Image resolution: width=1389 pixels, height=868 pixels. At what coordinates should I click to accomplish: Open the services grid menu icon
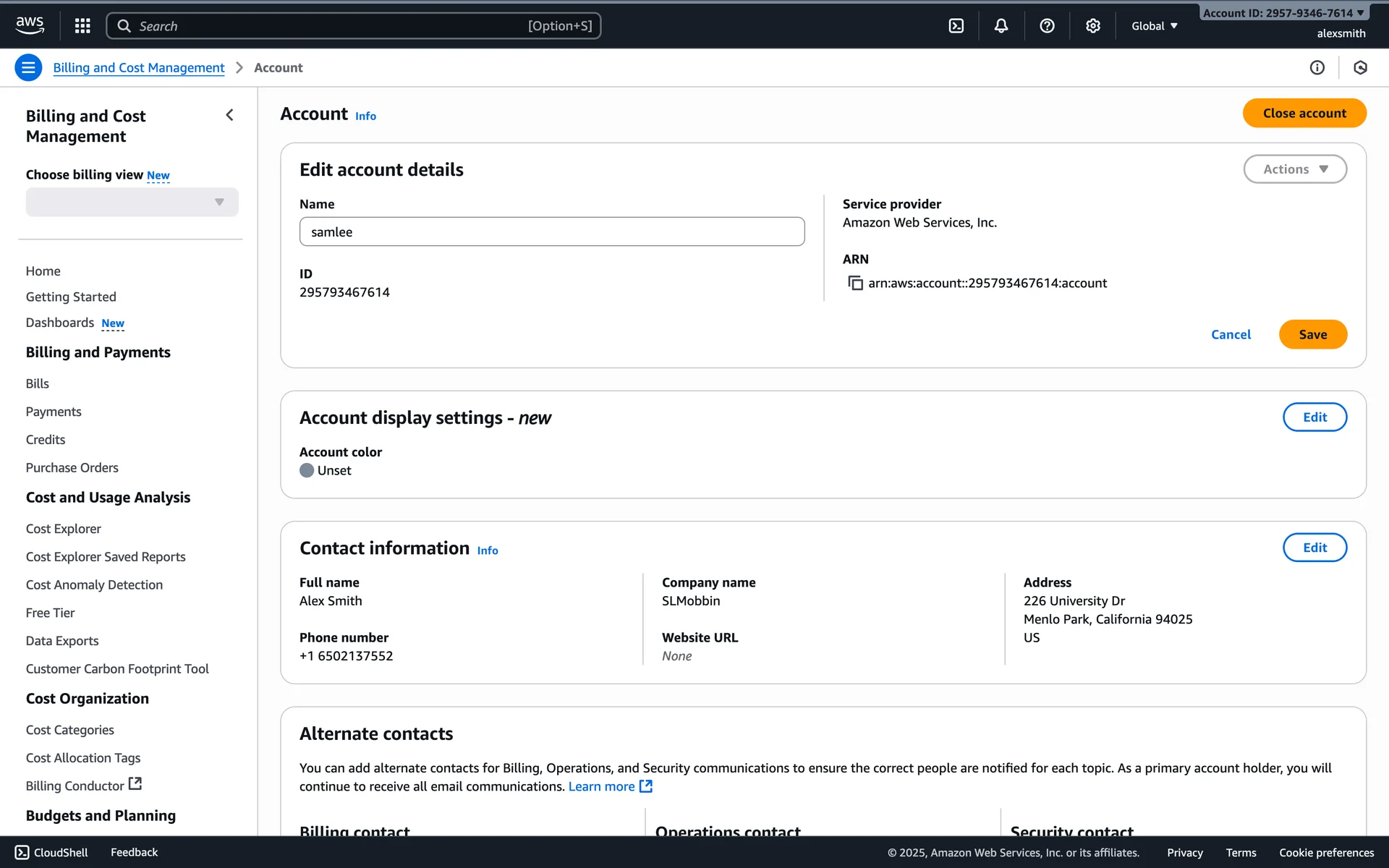click(82, 26)
